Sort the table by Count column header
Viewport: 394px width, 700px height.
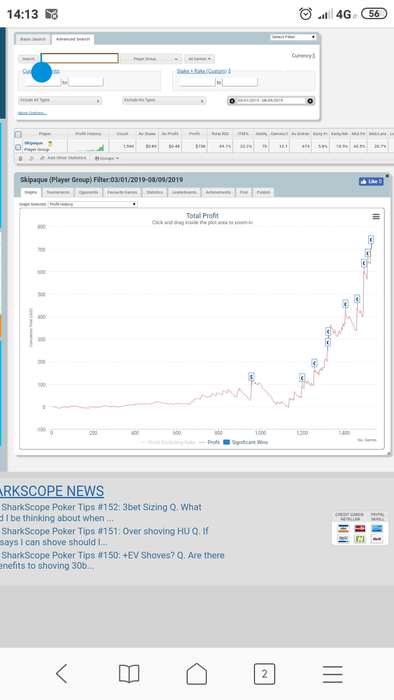click(x=122, y=133)
